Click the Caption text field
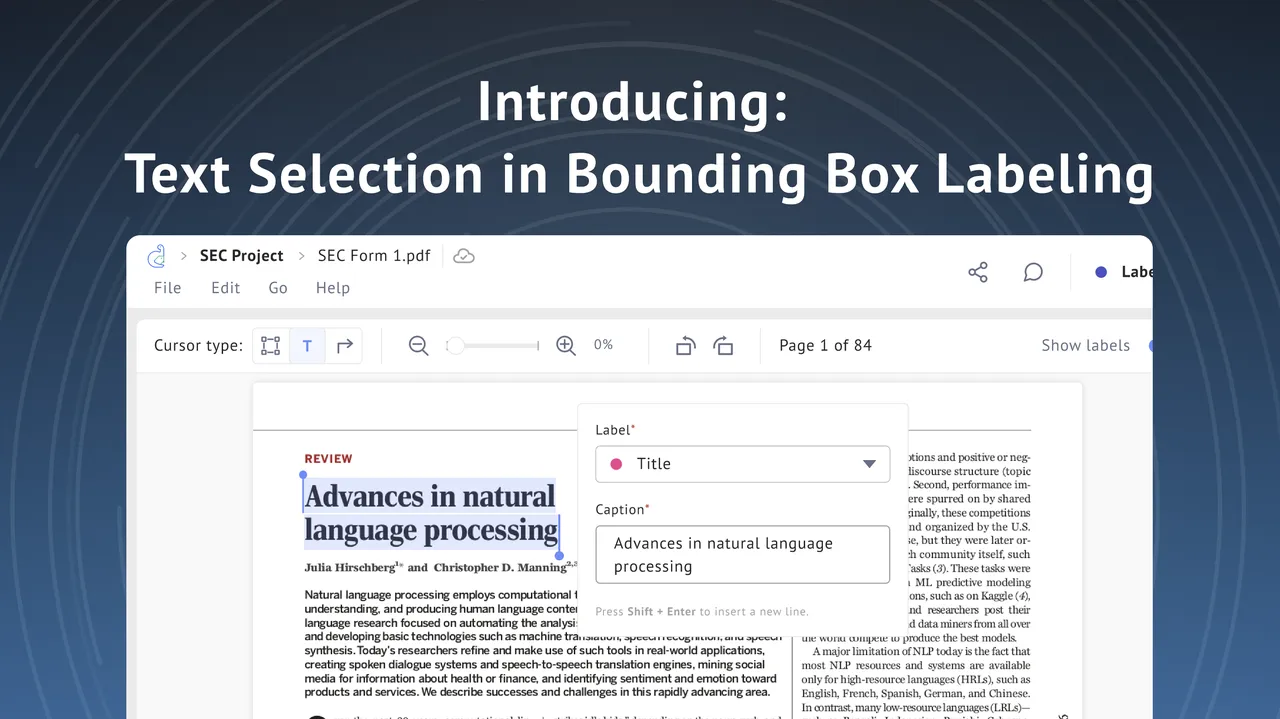This screenshot has height=719, width=1280. pos(742,555)
